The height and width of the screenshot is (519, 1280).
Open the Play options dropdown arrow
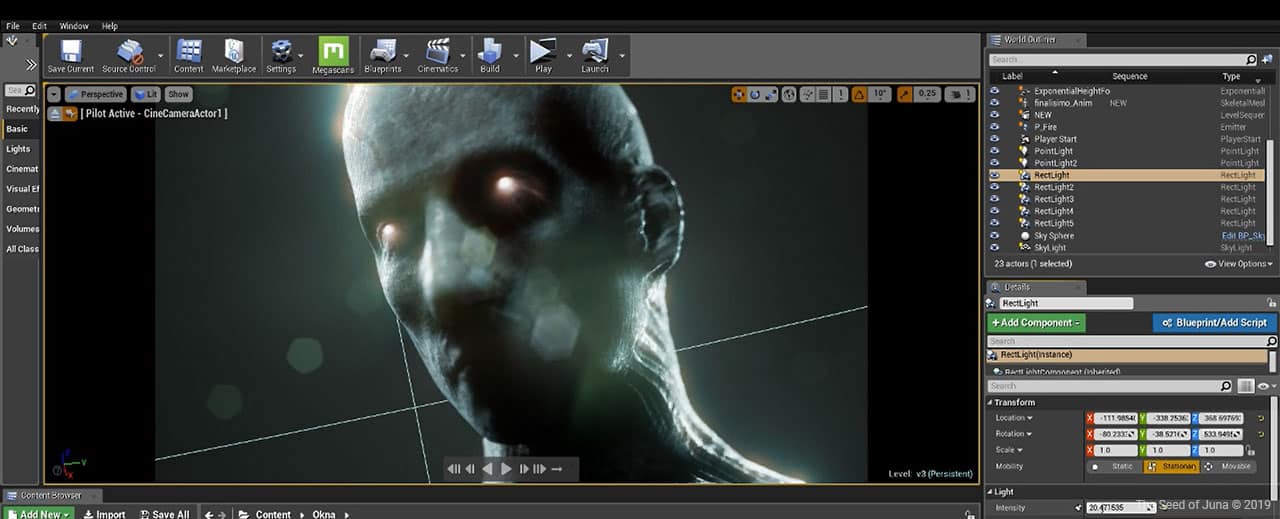(x=569, y=56)
